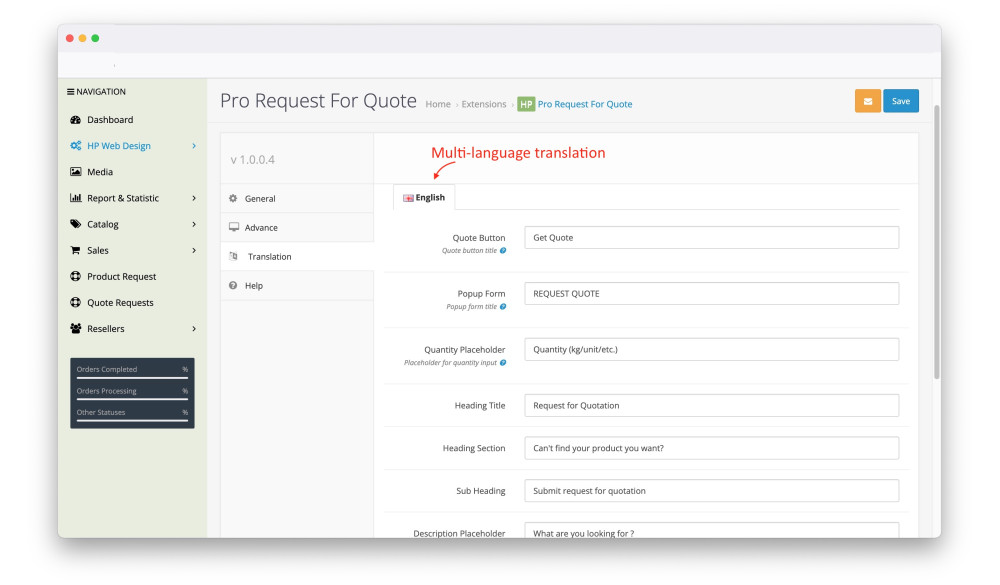Screen dimensions: 1000x585
Task: Click the Orders Completed progress bar
Action: click(132, 378)
